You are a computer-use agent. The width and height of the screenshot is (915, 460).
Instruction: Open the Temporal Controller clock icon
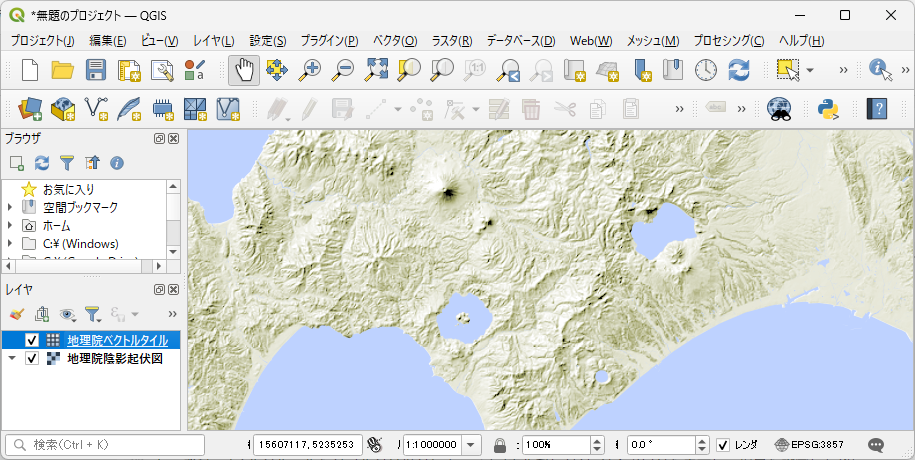tap(706, 70)
